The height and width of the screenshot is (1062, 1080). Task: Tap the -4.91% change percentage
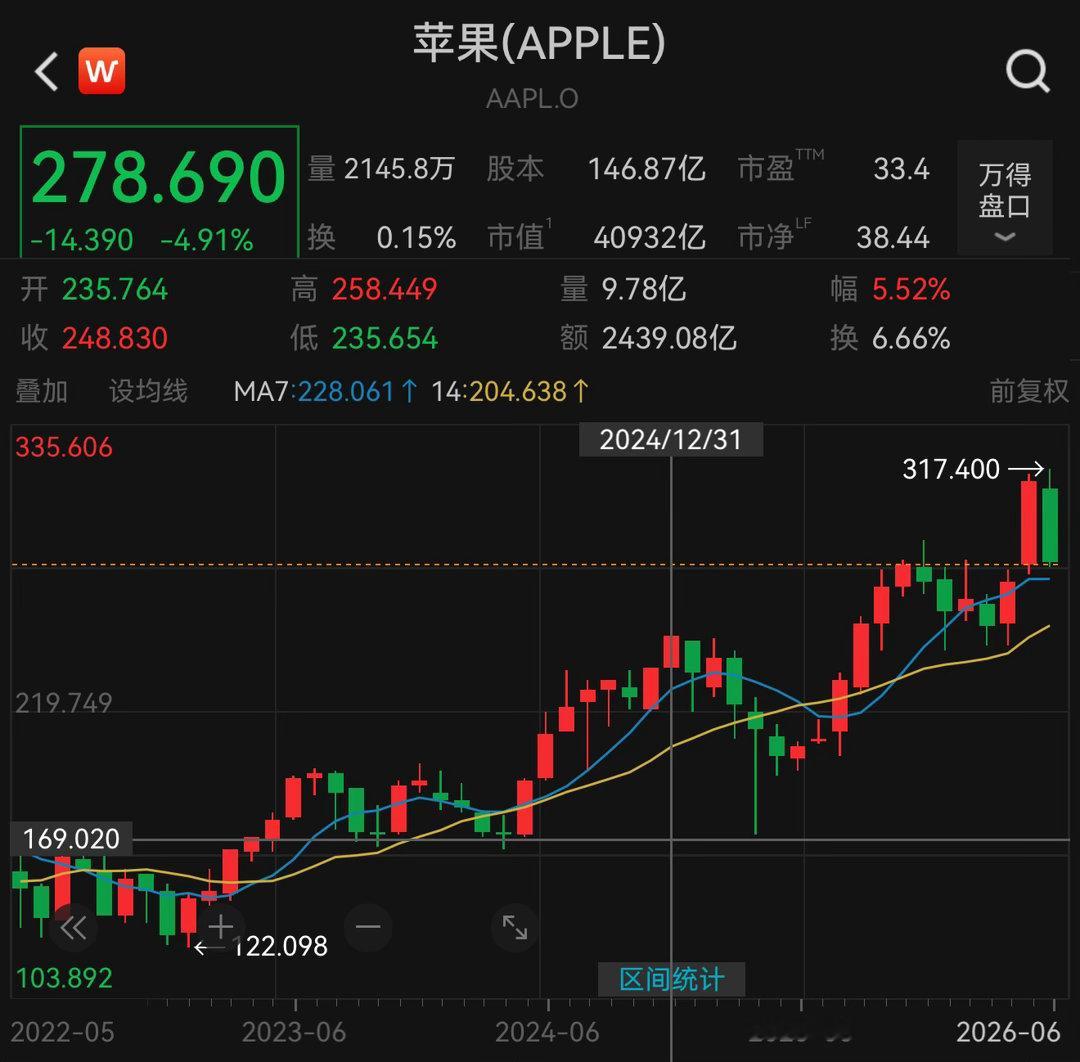pos(207,240)
